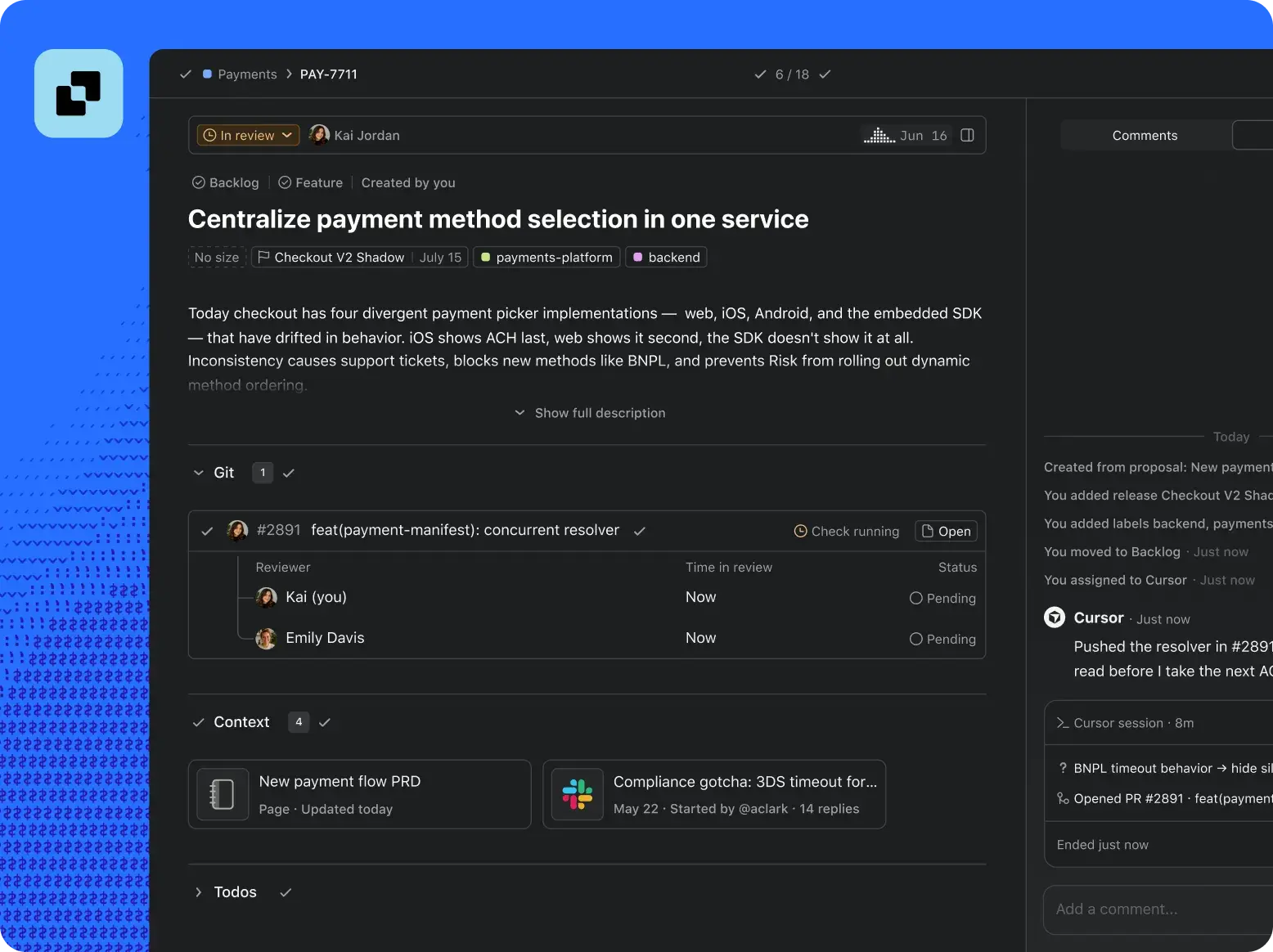Image resolution: width=1273 pixels, height=952 pixels.
Task: Open New payment flow PRD page card
Action: (x=360, y=794)
